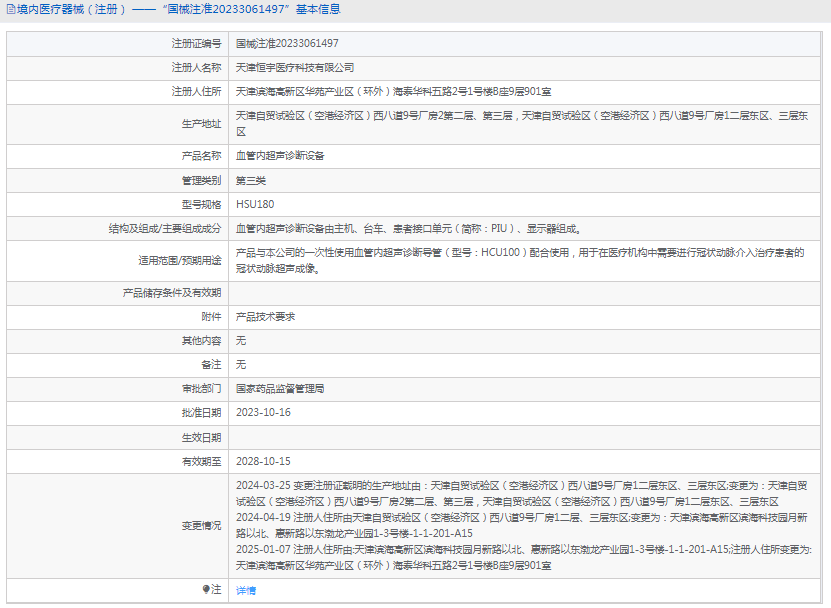Click the 结构及组成/主要组成成分 label
Image resolution: width=831 pixels, height=608 pixels.
(x=165, y=229)
